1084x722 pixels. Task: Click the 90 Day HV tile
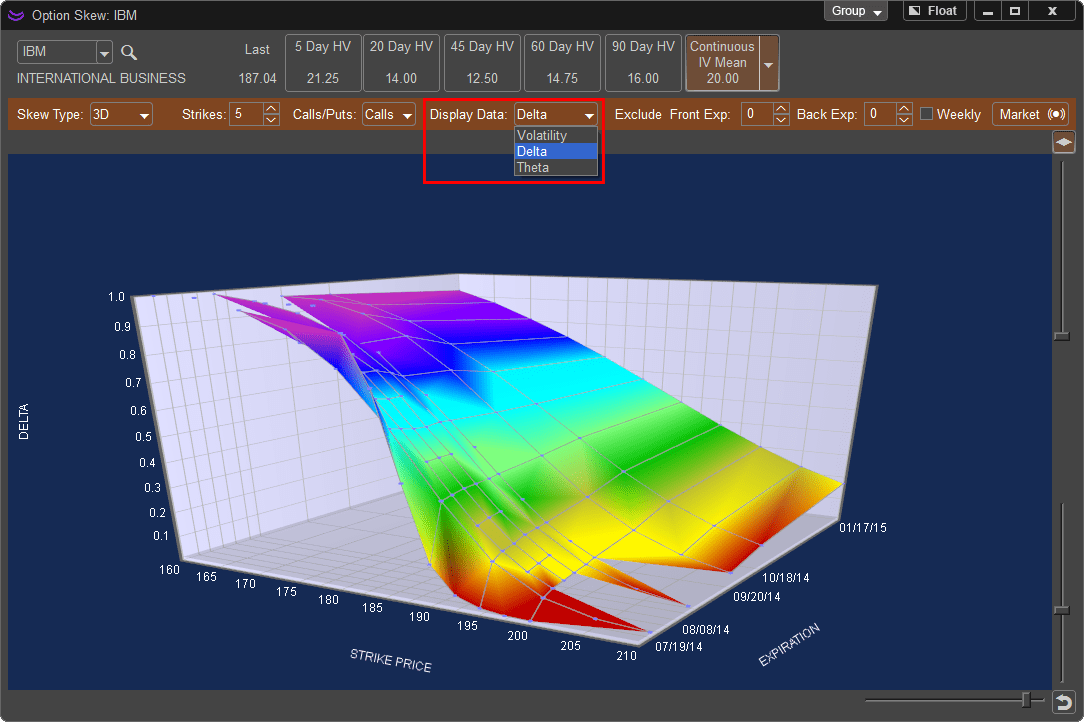coord(642,62)
